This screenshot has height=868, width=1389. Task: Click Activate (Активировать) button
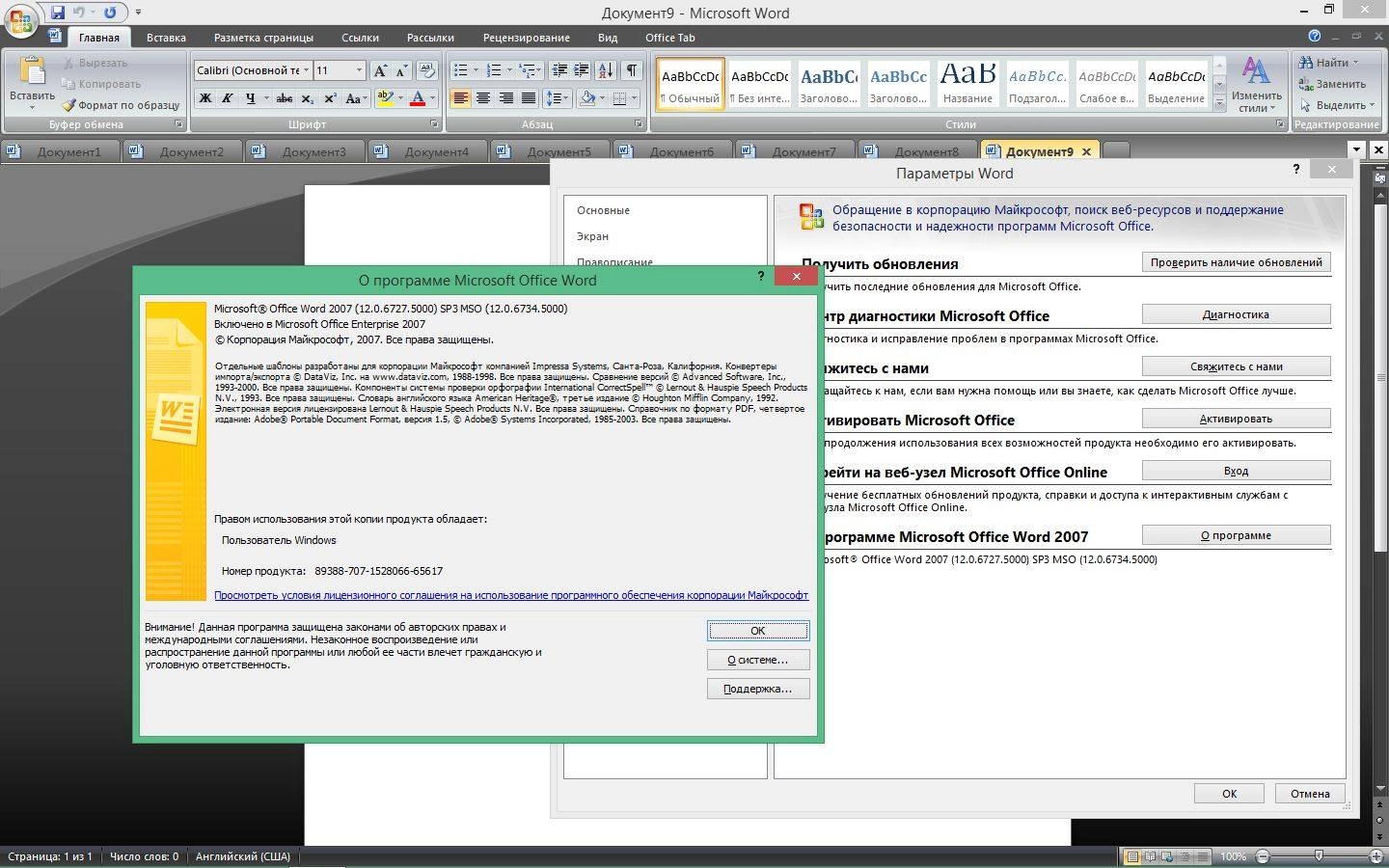pyautogui.click(x=1236, y=419)
